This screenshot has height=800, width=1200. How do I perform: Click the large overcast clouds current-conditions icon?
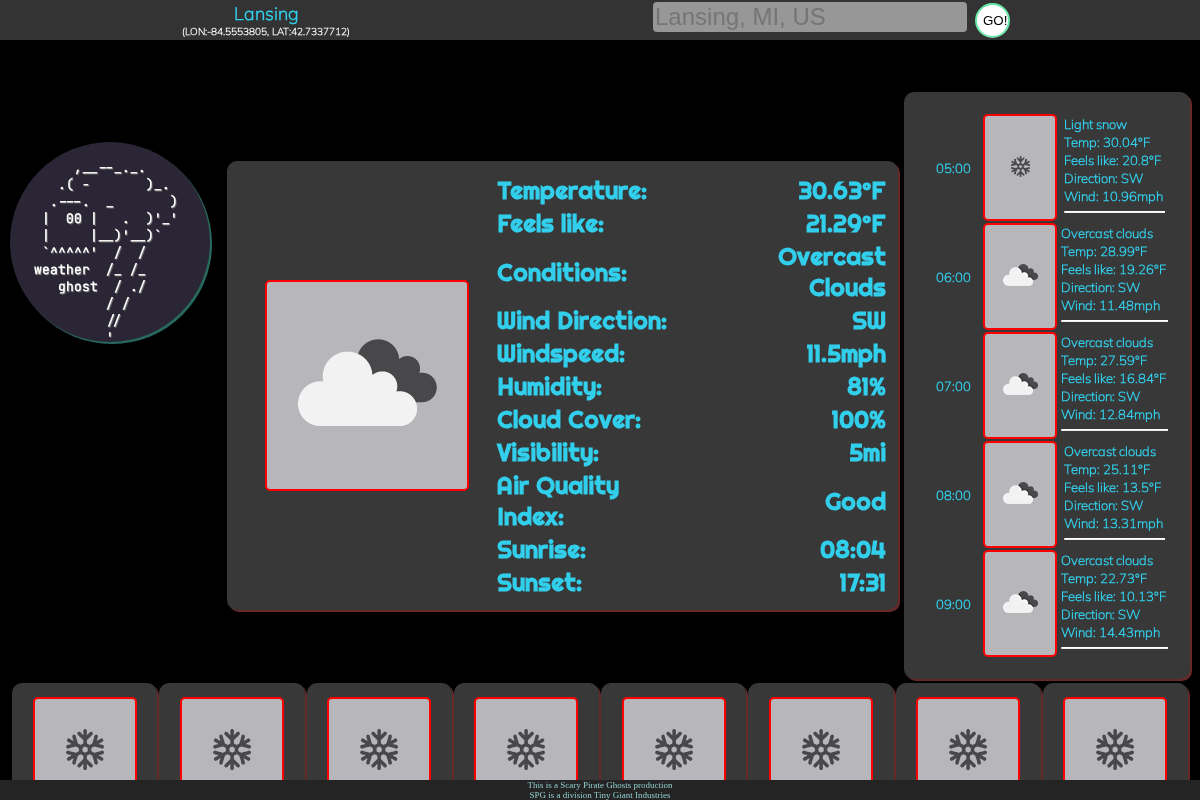click(x=367, y=385)
